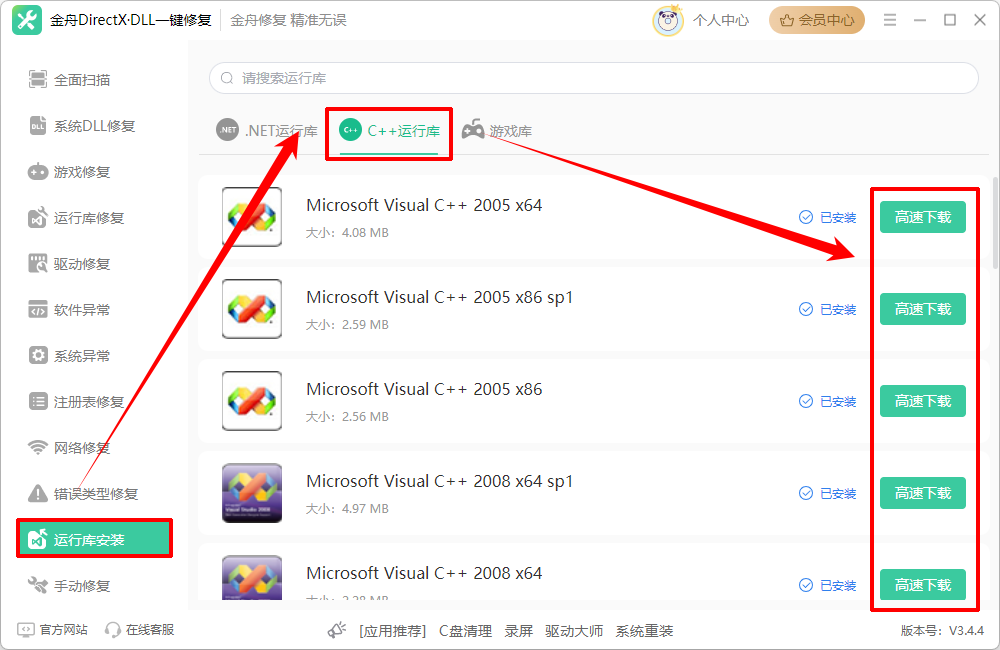This screenshot has height=650, width=1000.
Task: Click the 应用推荐 megaphone icon
Action: (x=337, y=630)
